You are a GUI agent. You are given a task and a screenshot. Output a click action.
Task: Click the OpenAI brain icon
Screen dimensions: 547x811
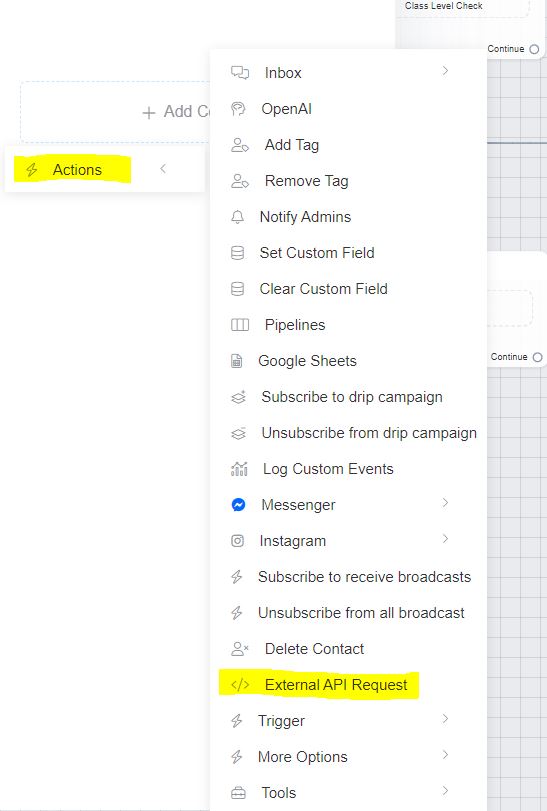pos(238,109)
